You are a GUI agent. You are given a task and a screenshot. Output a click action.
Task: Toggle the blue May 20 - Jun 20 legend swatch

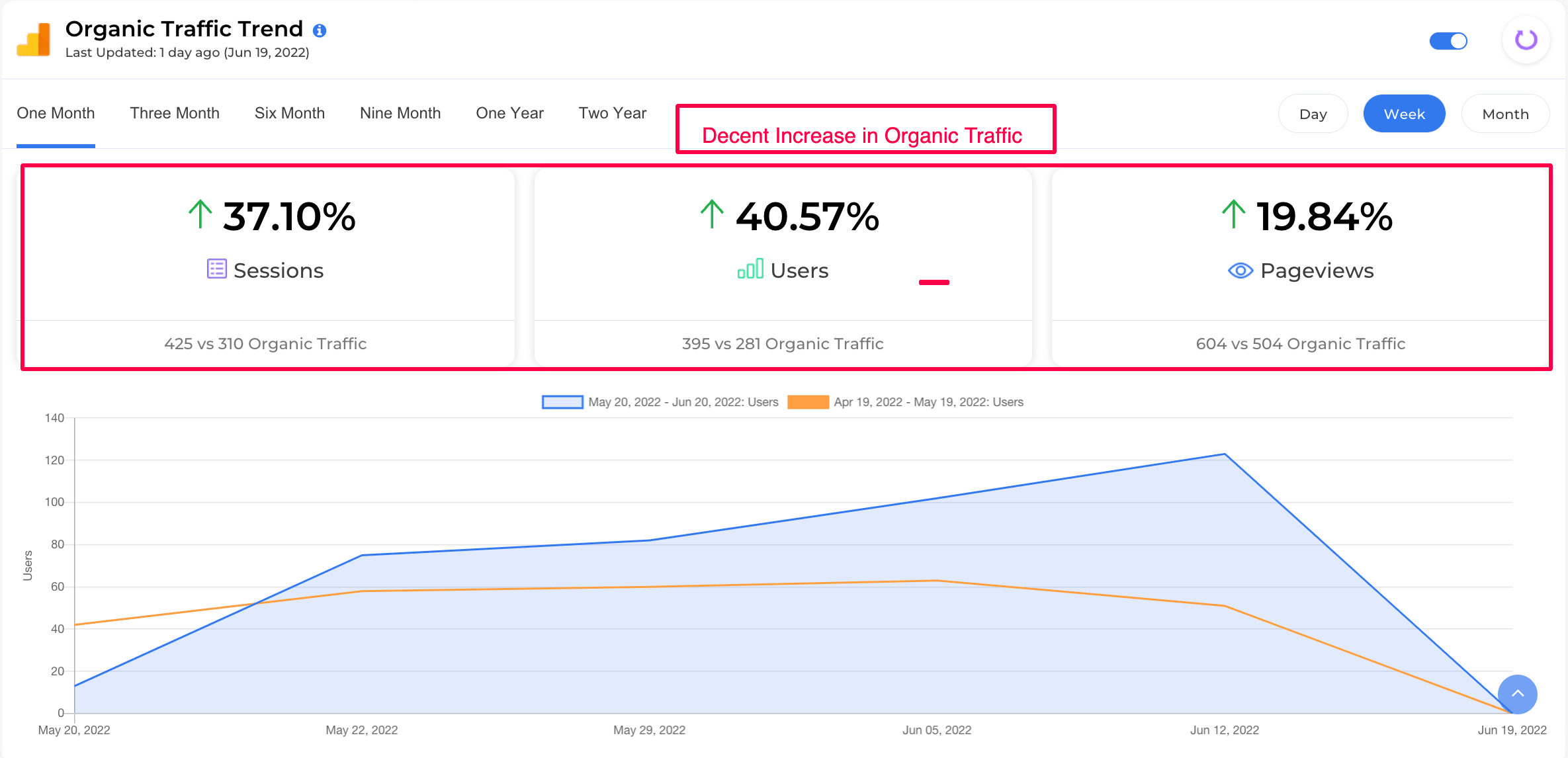[562, 402]
